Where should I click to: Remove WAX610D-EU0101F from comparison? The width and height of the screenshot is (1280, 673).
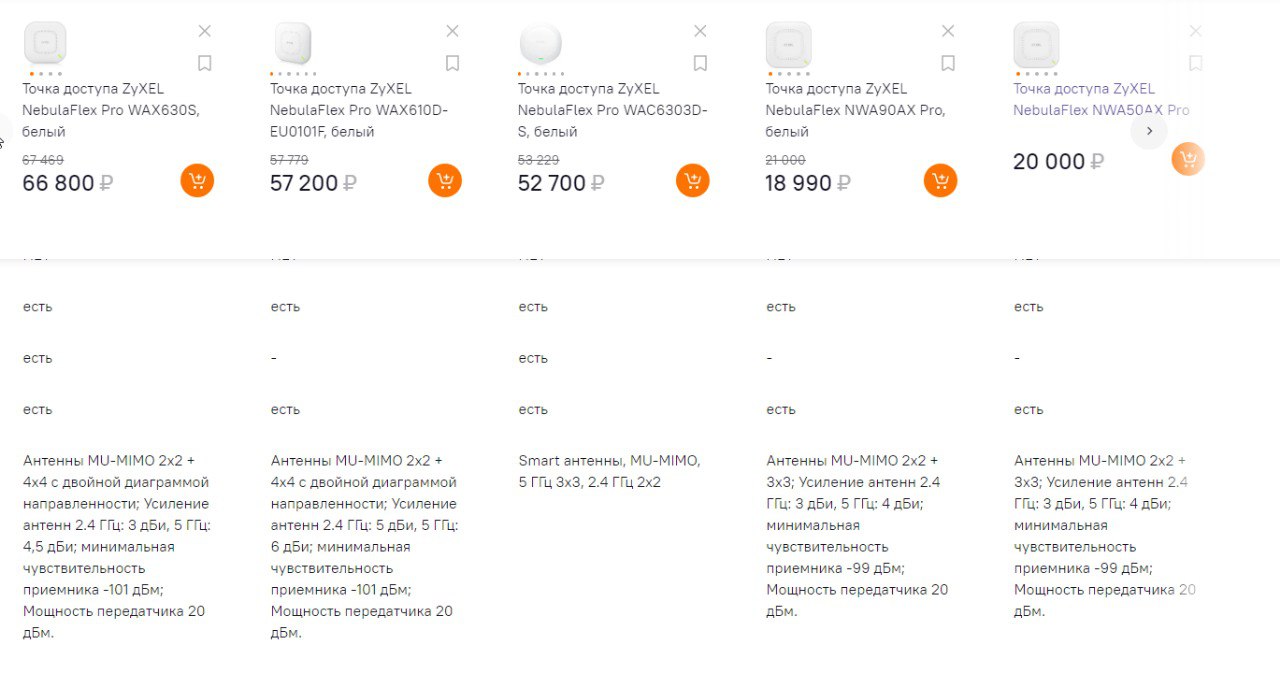(453, 31)
